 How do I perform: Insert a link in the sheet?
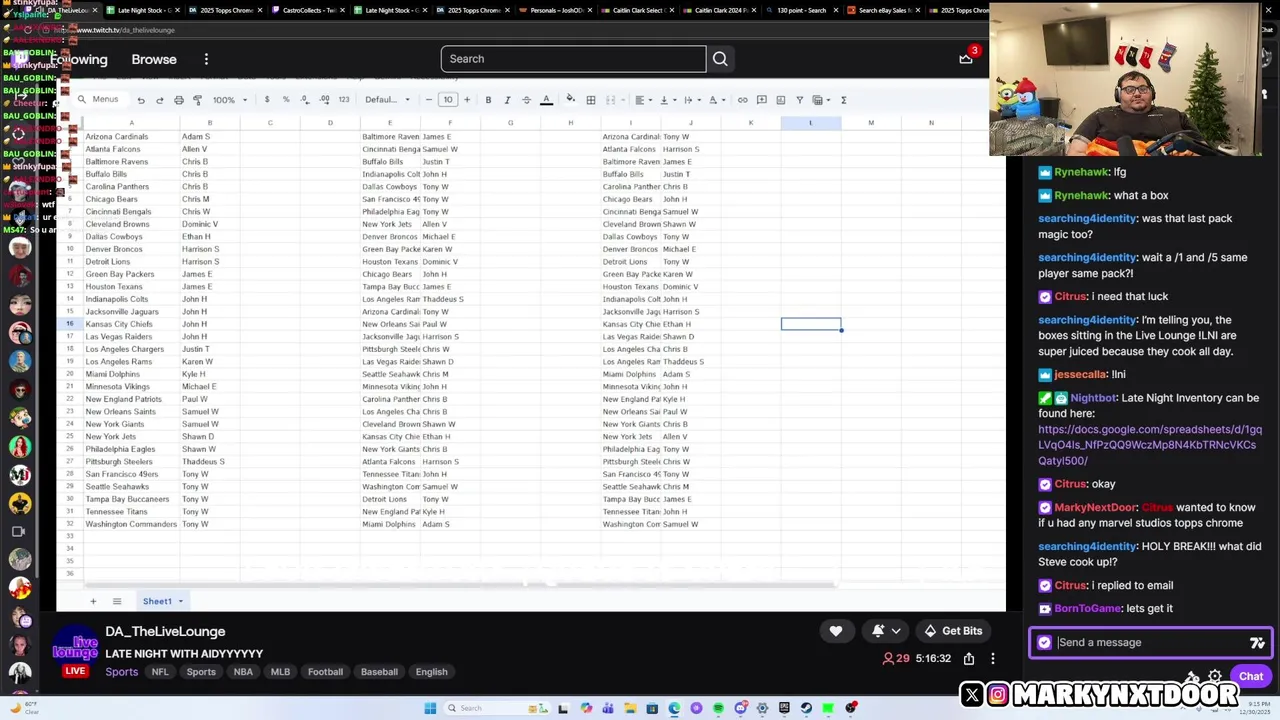pos(742,100)
